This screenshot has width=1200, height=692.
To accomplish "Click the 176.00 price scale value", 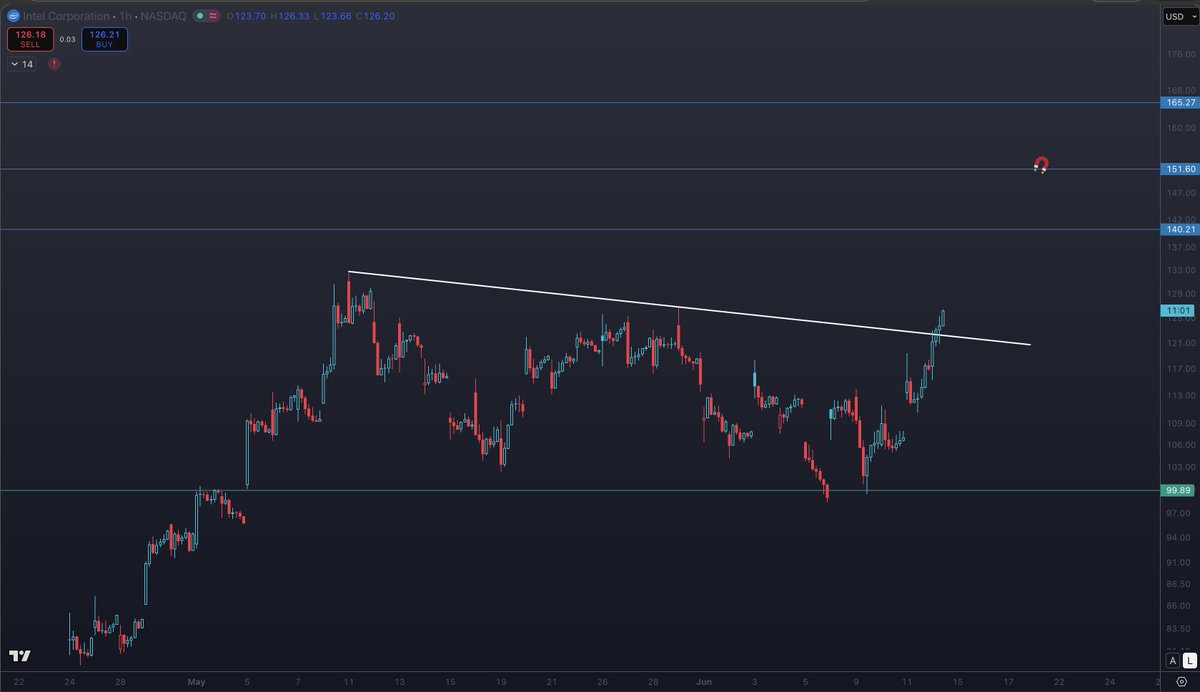I will (1182, 55).
